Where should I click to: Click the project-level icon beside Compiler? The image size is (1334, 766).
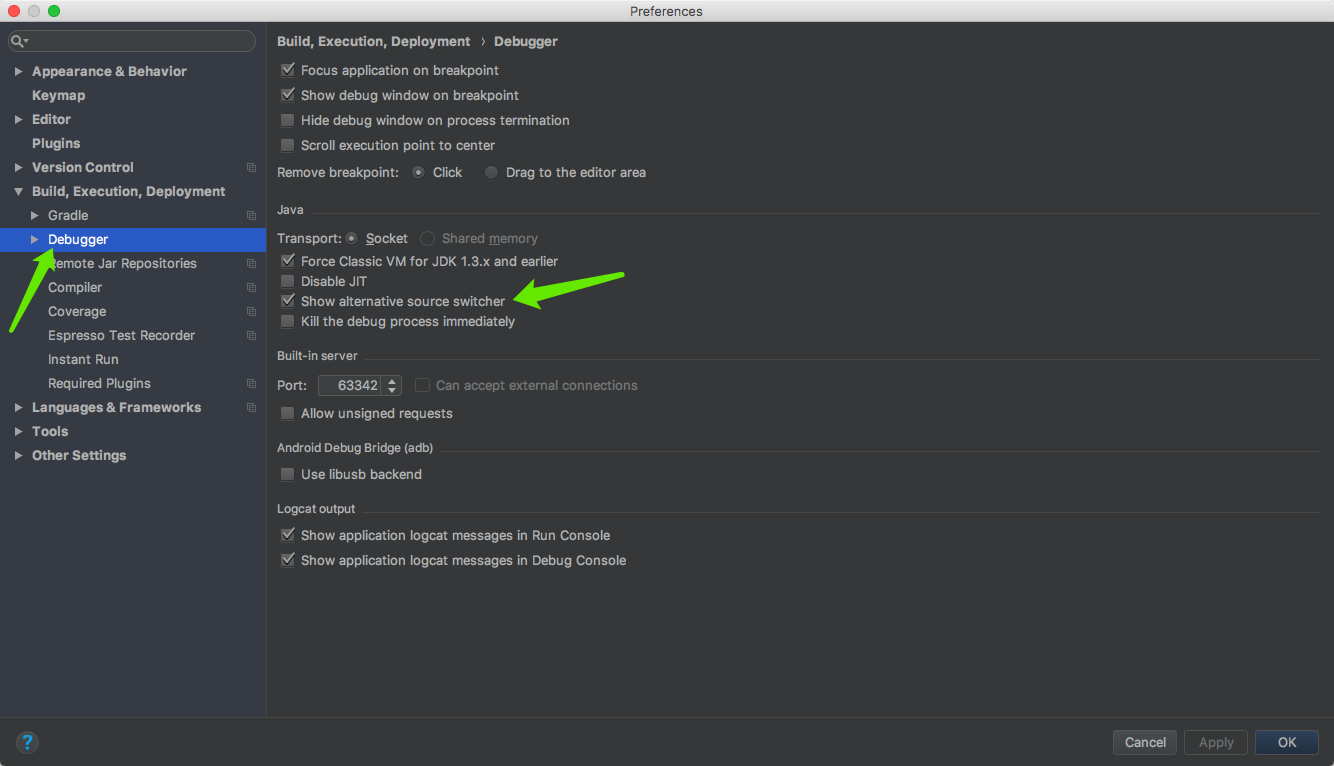251,287
